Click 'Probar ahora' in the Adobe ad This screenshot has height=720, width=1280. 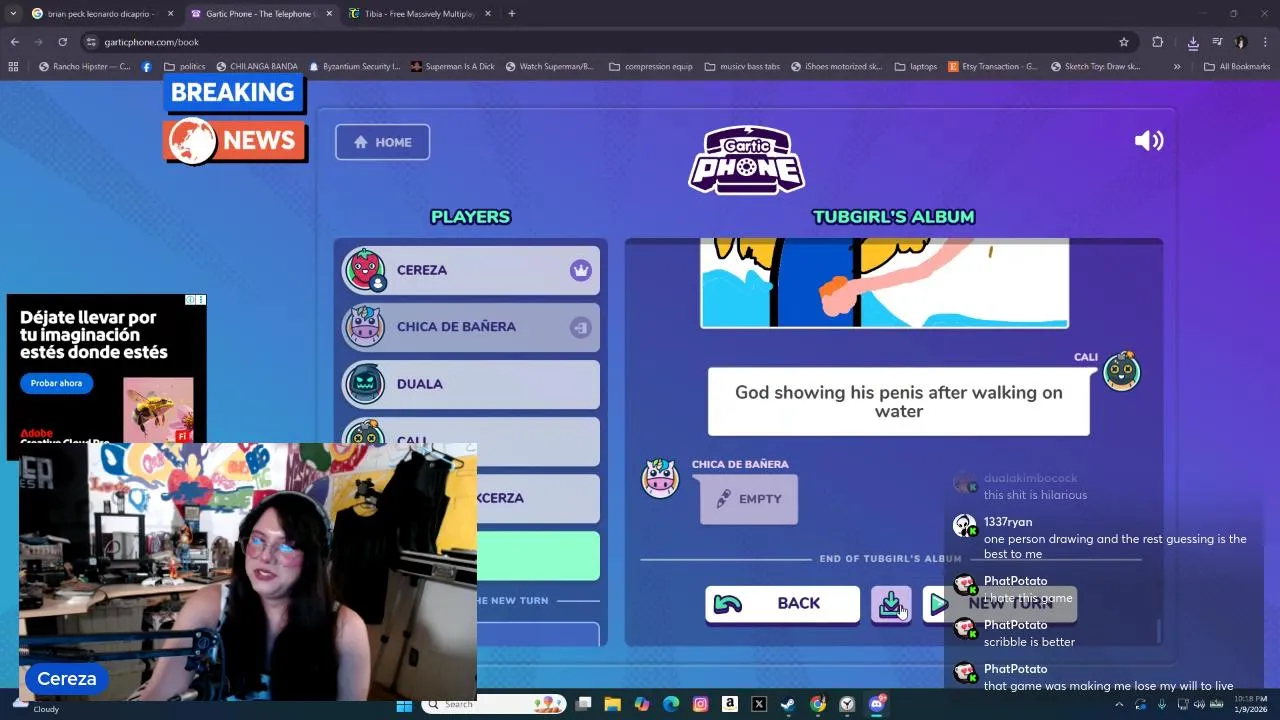click(56, 383)
